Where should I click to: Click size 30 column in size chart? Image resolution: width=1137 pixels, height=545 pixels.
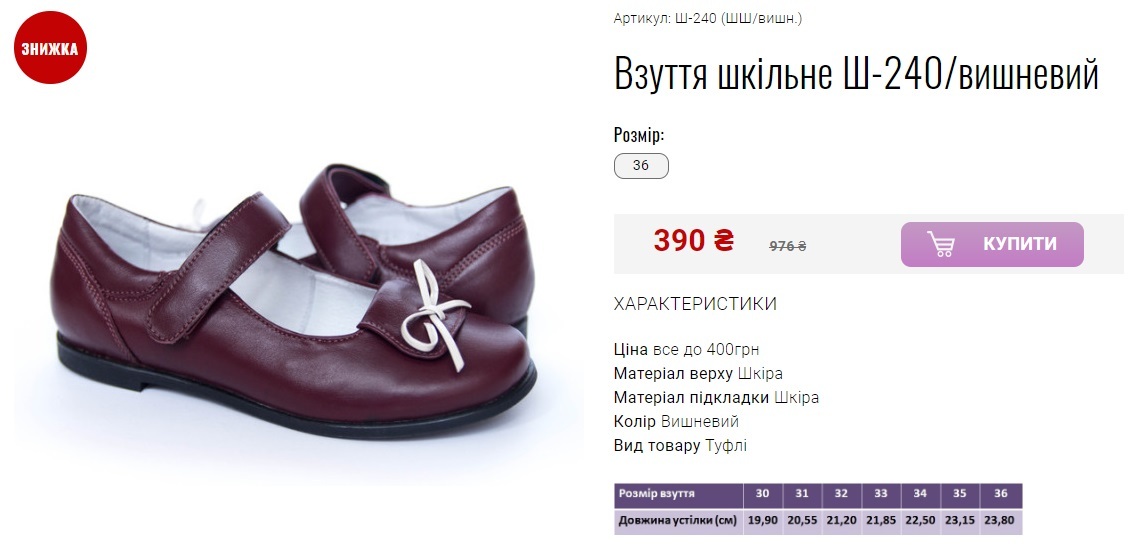point(763,494)
